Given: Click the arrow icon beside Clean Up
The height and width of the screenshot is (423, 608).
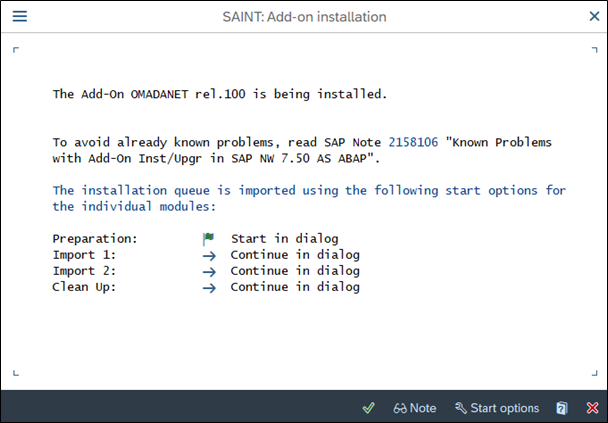Looking at the screenshot, I should [209, 288].
